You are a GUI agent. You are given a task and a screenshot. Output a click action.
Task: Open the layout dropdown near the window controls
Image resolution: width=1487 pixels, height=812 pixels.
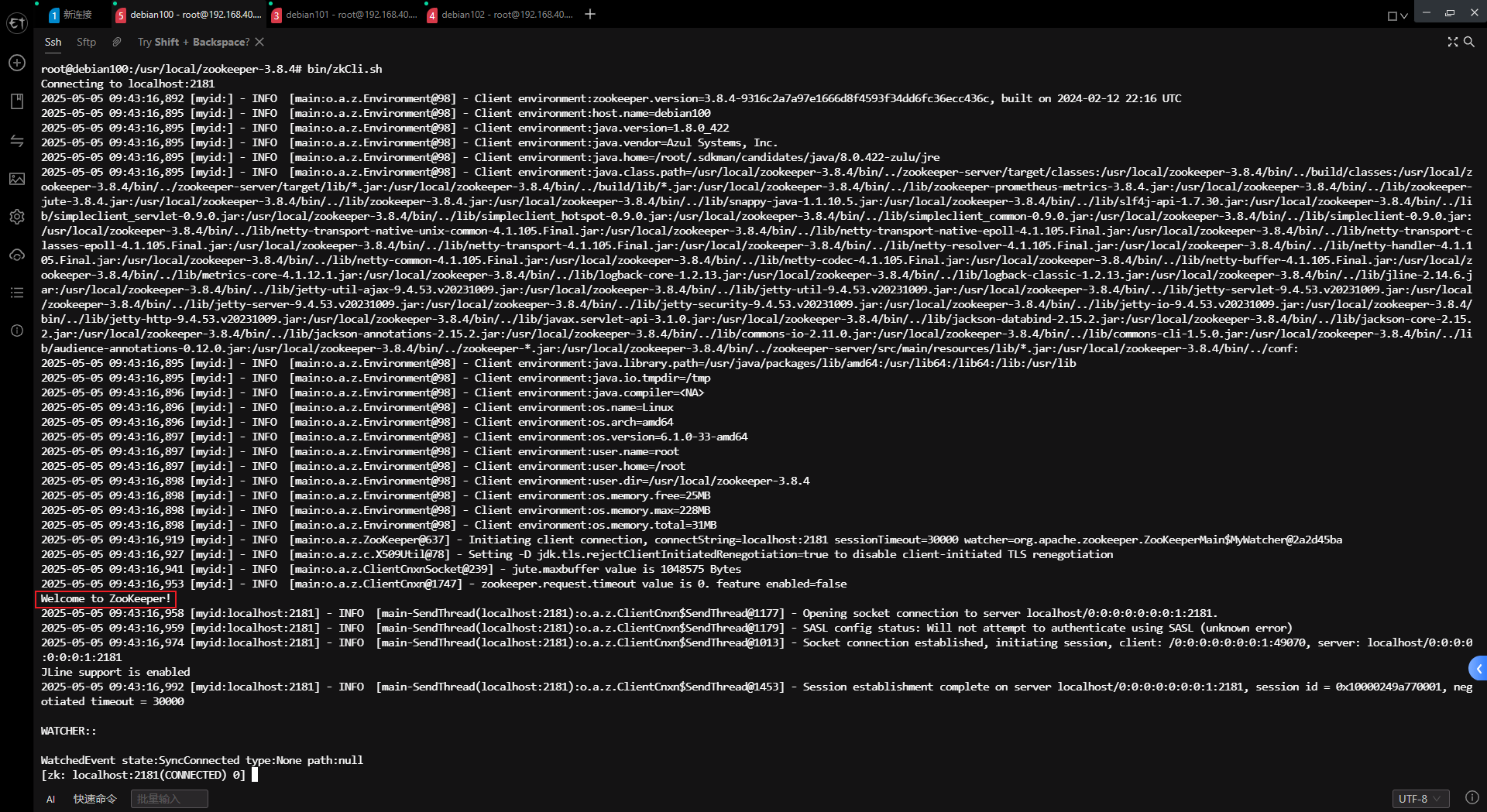pos(1397,15)
